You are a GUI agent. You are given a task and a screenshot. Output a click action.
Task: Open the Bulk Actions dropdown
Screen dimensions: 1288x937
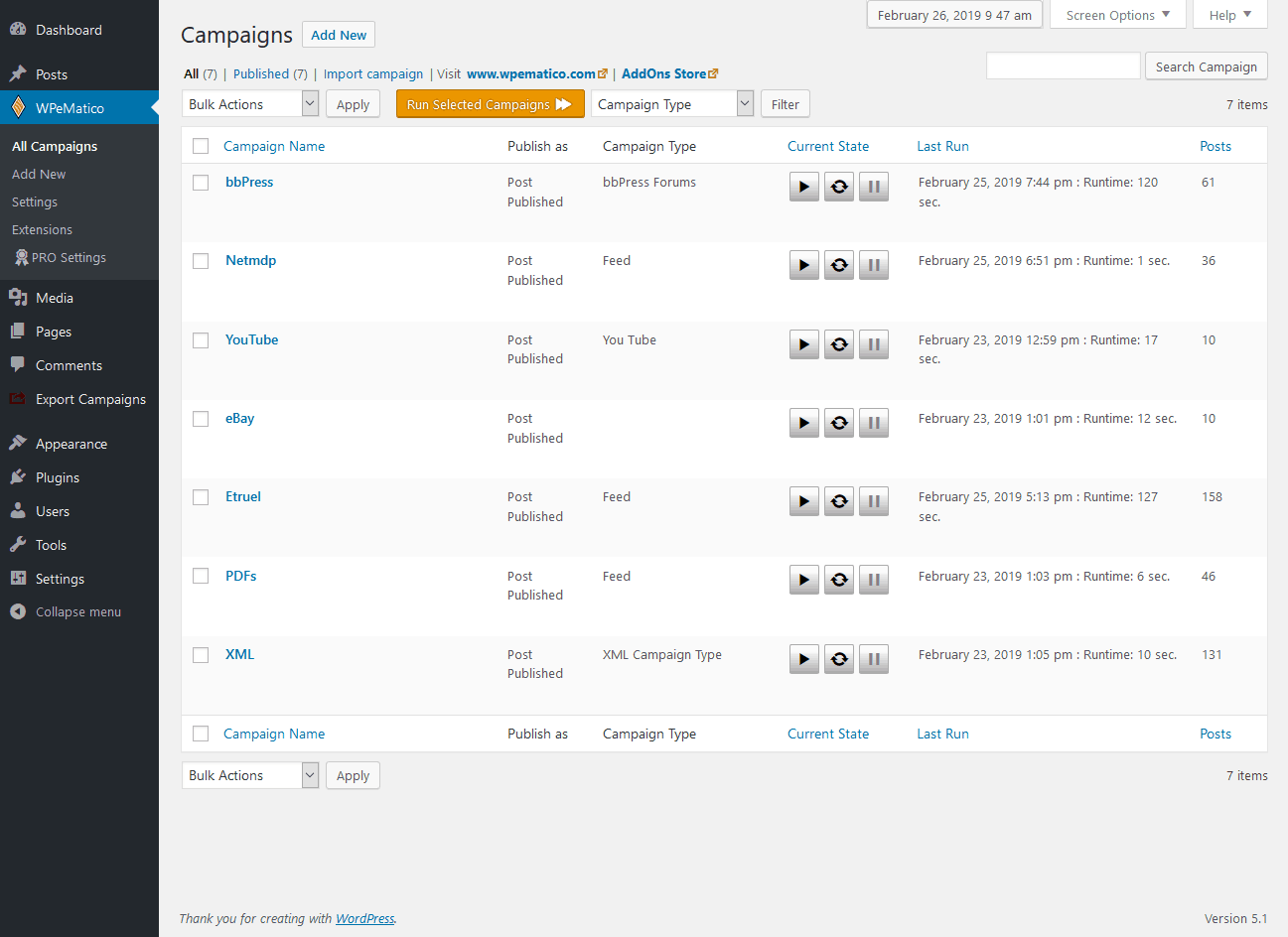click(x=249, y=103)
